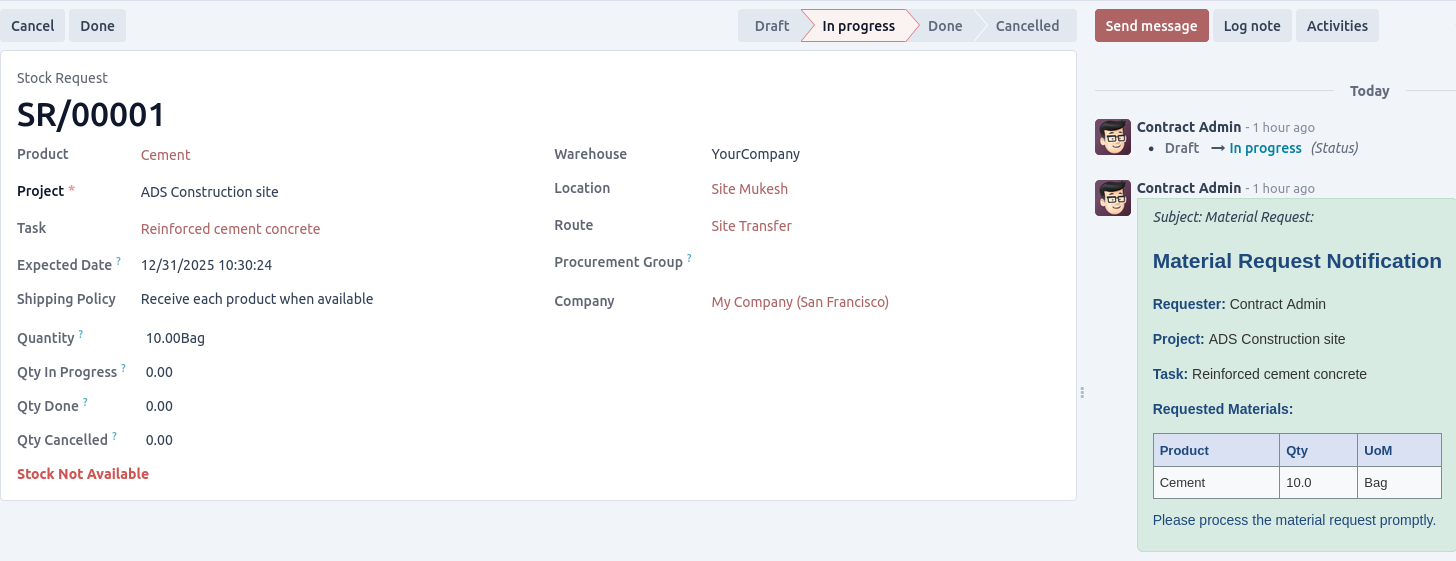Open the Send message composer
The height and width of the screenshot is (561, 1456).
[1151, 26]
